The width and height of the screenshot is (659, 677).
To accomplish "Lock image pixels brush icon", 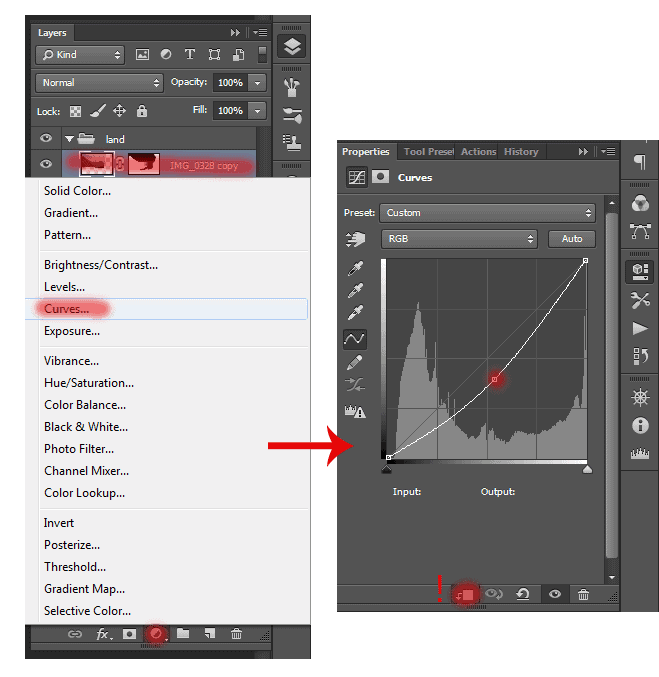I will 98,111.
